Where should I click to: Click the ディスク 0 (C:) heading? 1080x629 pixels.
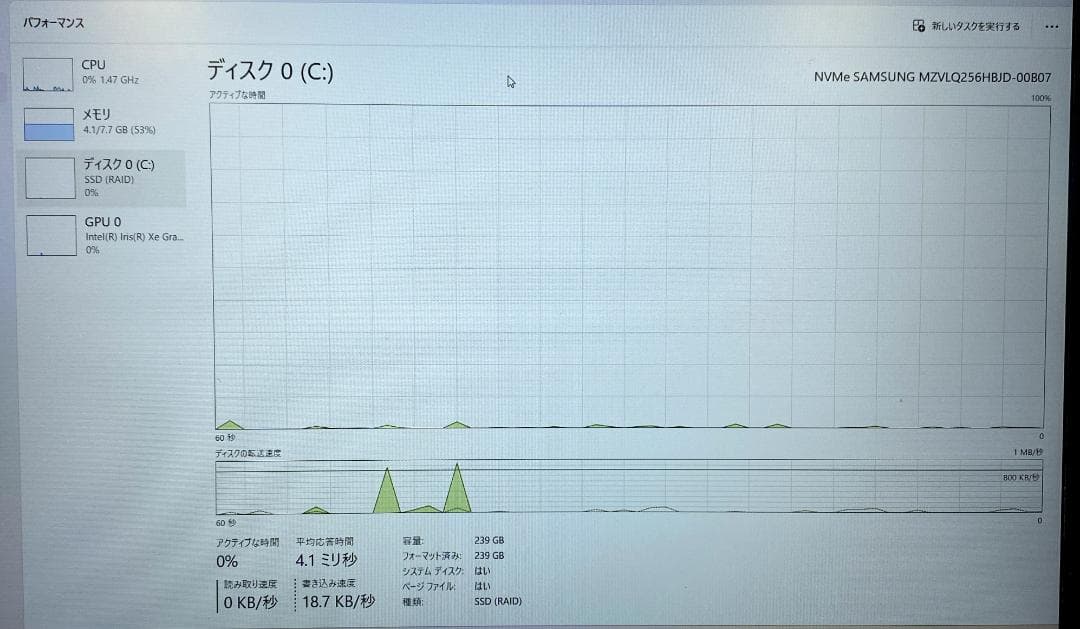pyautogui.click(x=270, y=71)
